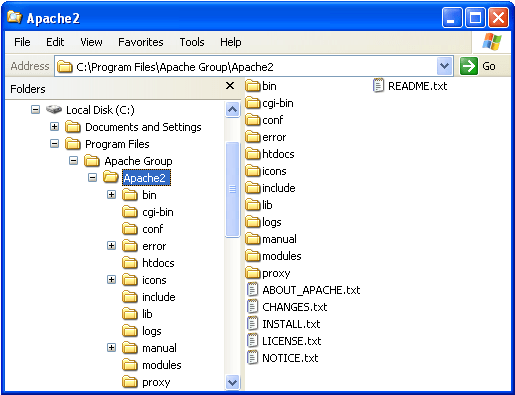Viewport: 515px width, 395px height.
Task: Expand the icons folder in tree
Action: click(x=111, y=279)
